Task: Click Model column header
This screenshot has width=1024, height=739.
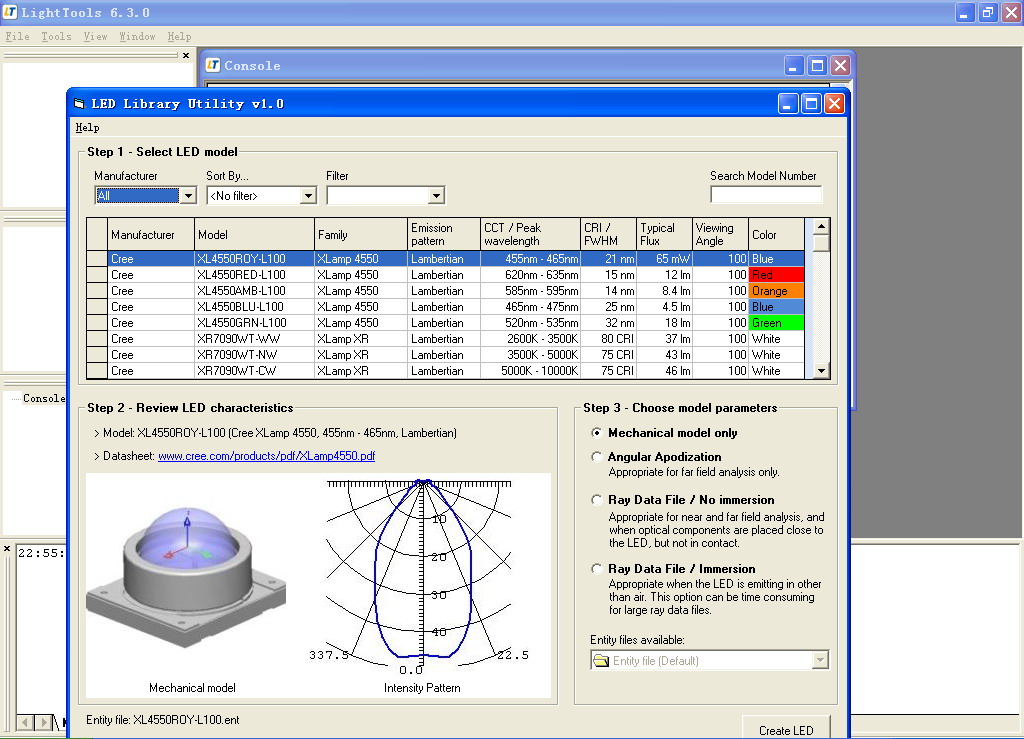Action: tap(254, 234)
